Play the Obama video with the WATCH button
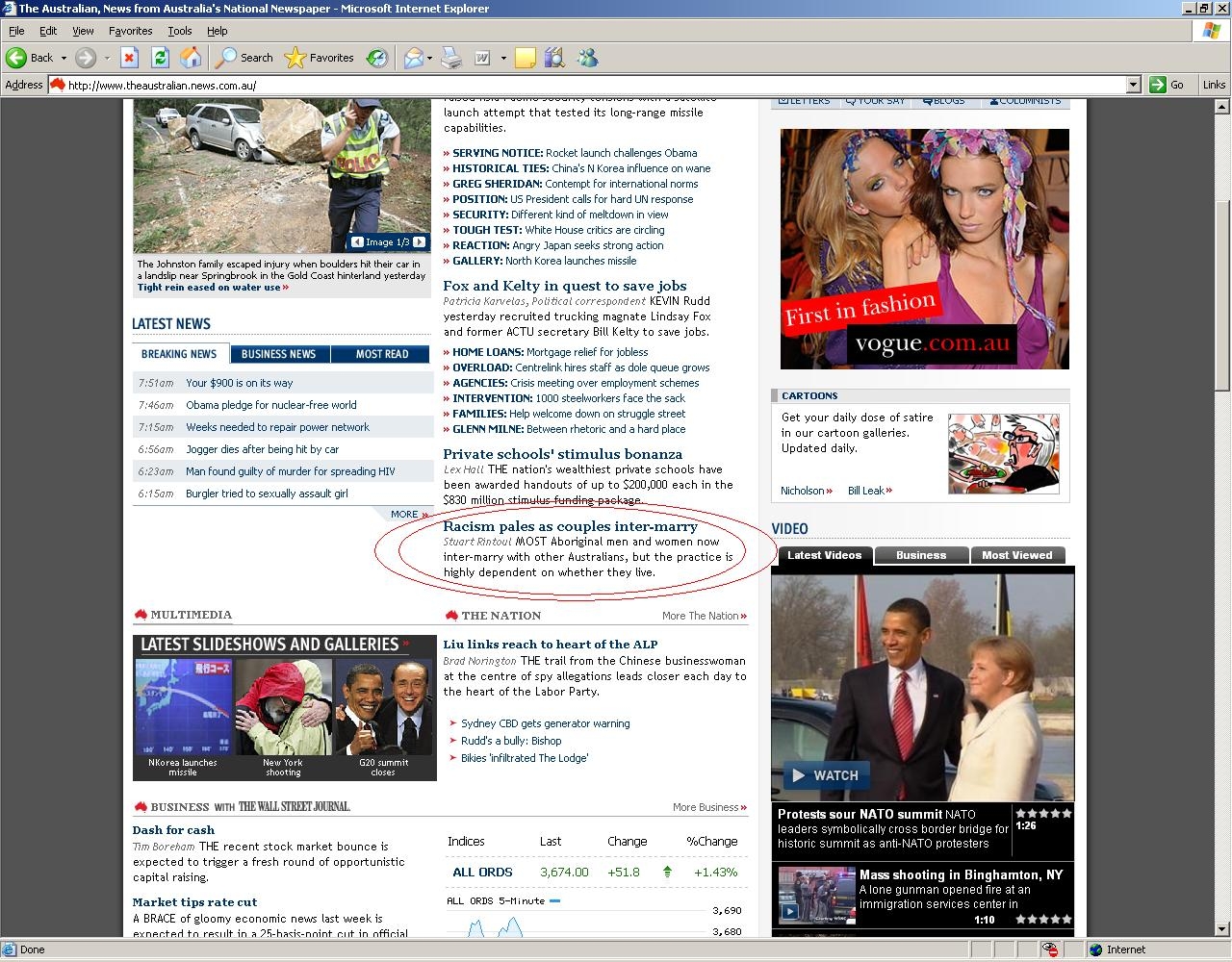This screenshot has height=962, width=1232. (825, 775)
